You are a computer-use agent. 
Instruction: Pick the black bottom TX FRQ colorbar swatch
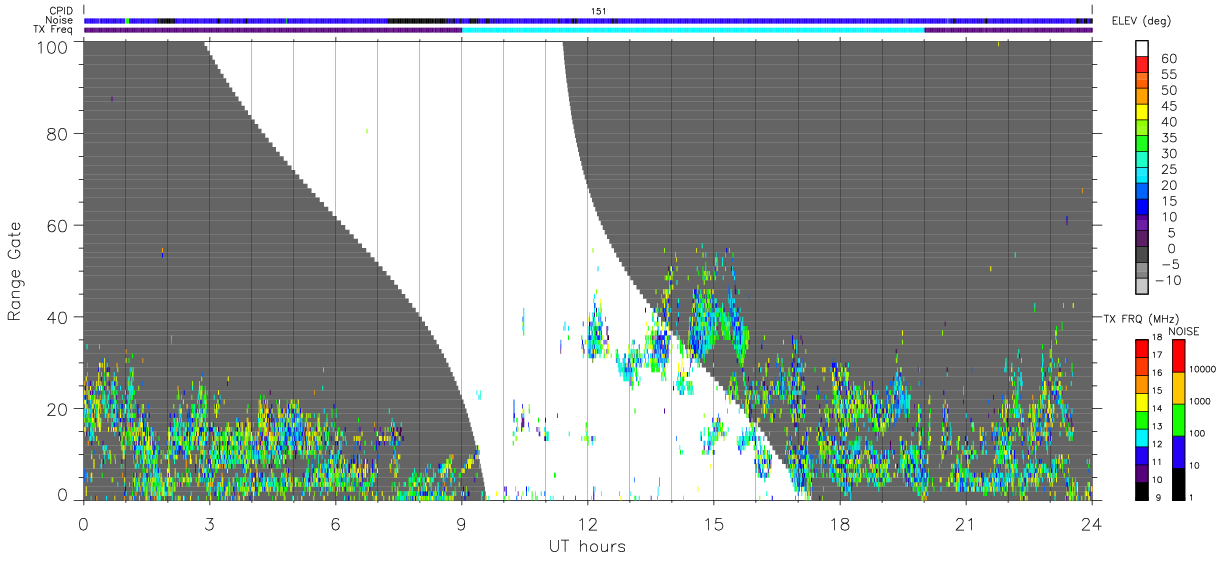point(1142,492)
